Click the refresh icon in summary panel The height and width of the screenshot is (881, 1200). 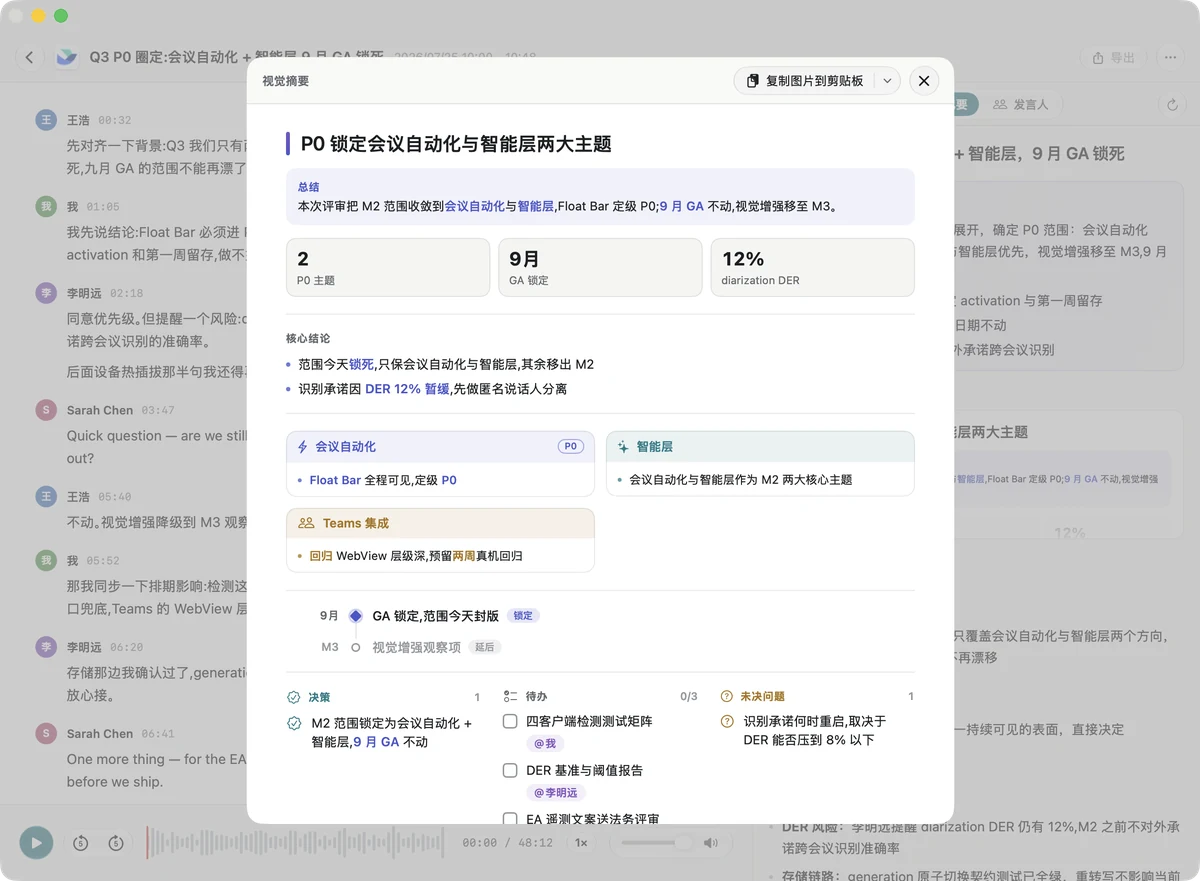(x=1172, y=104)
